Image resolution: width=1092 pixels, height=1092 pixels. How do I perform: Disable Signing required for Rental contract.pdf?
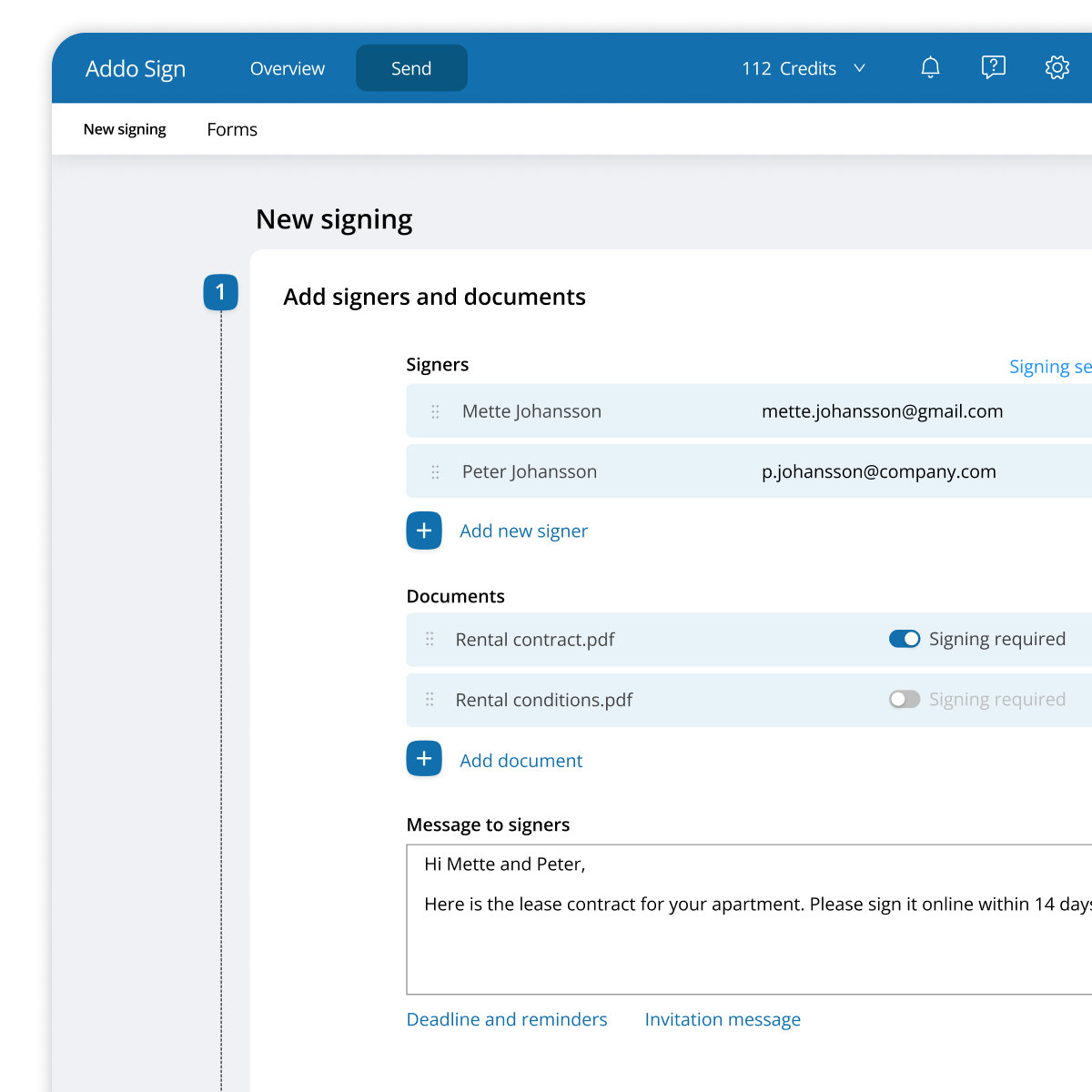tap(905, 639)
